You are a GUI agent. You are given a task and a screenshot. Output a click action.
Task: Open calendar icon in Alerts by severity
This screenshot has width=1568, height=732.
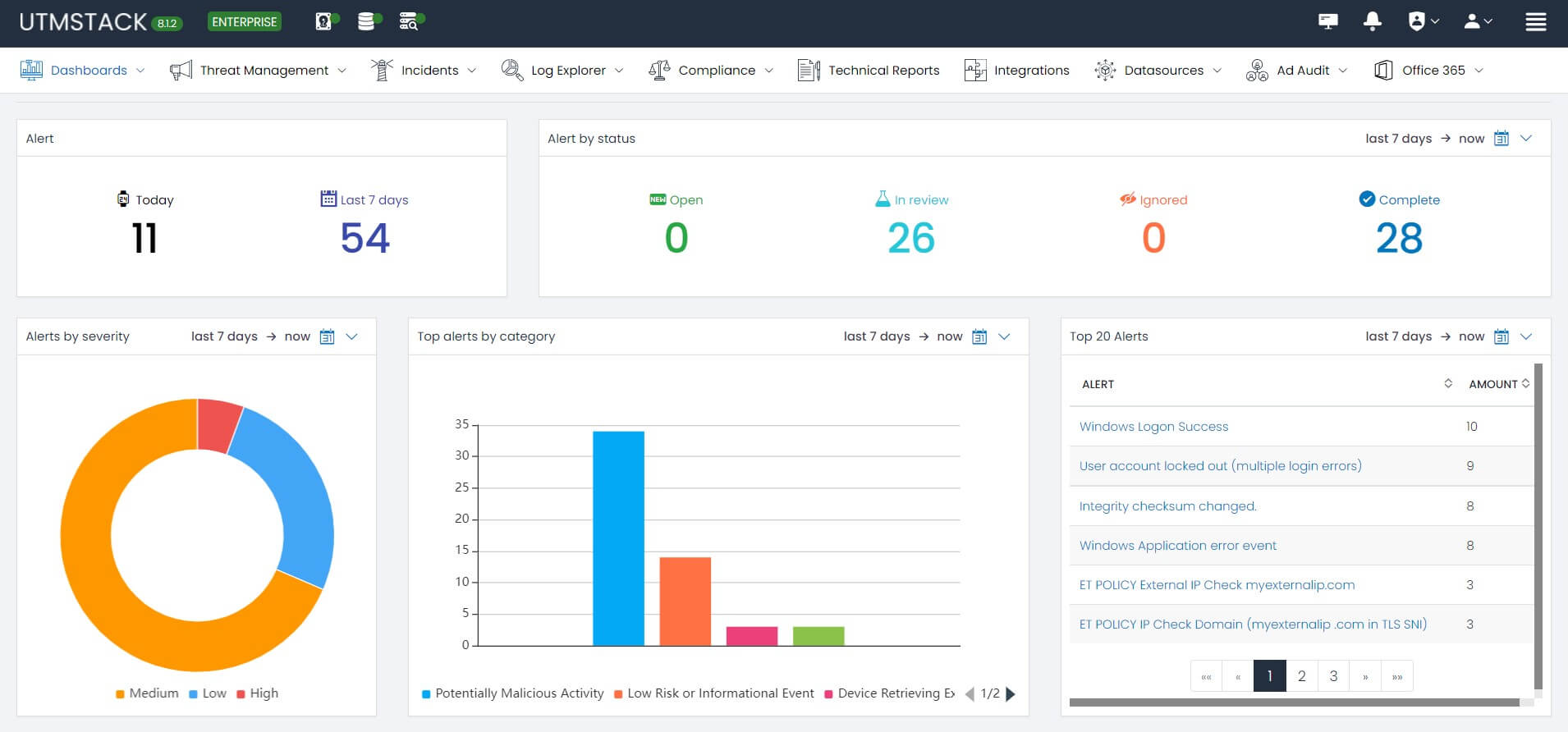pyautogui.click(x=327, y=336)
